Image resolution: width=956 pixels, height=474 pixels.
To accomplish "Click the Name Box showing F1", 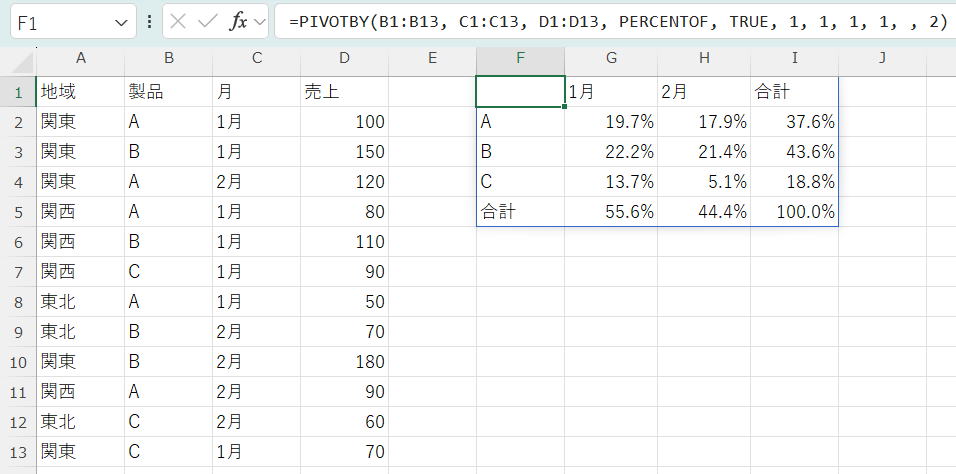I will (73, 23).
